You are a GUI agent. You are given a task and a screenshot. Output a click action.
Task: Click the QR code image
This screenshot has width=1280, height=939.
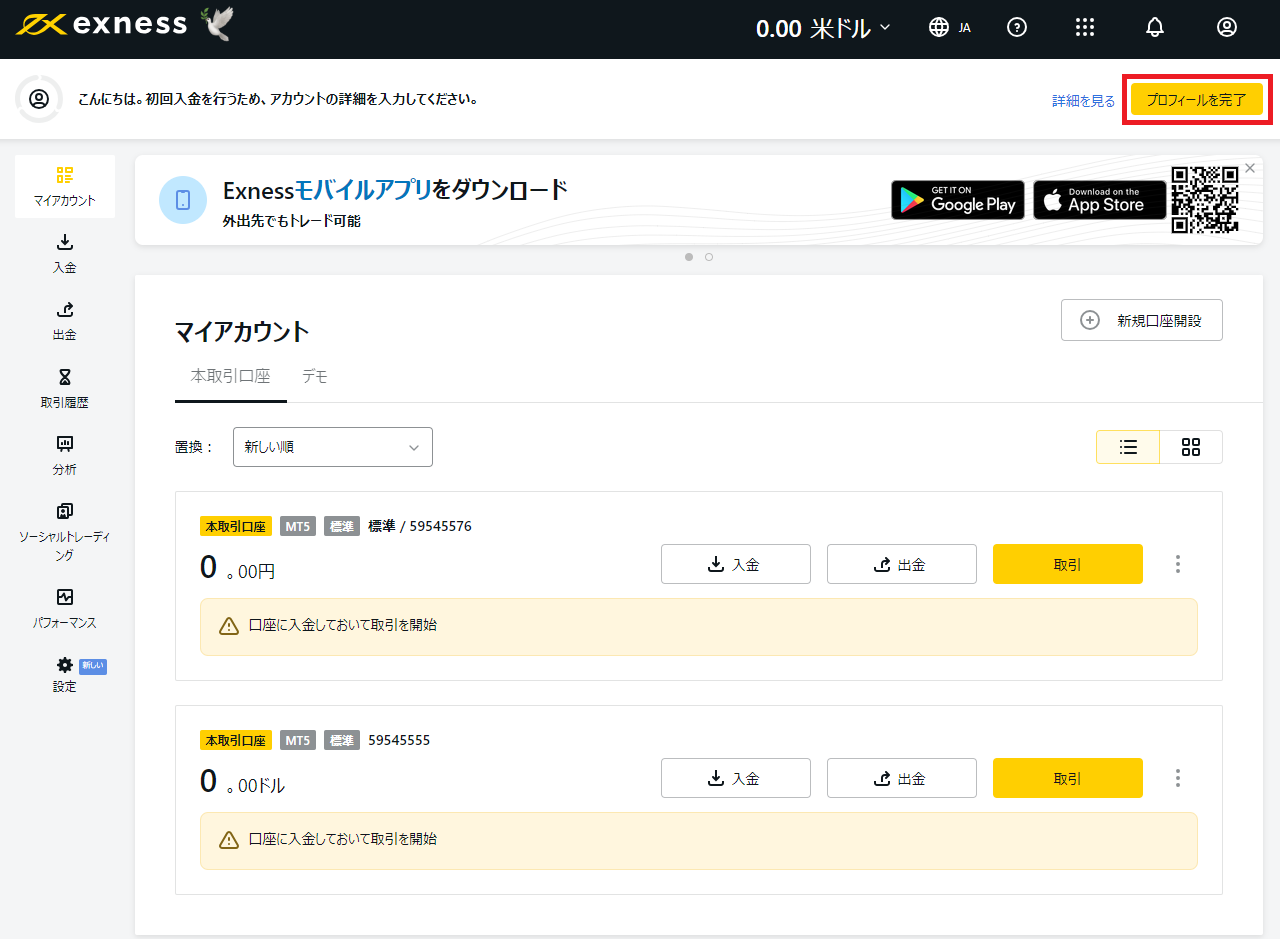[x=1206, y=199]
